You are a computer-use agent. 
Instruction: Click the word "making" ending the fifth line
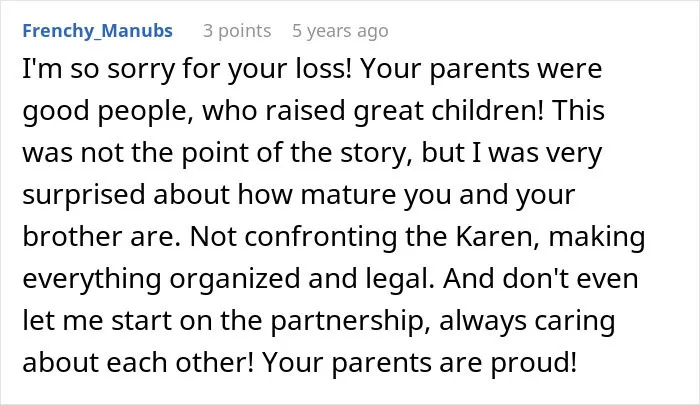click(x=597, y=237)
